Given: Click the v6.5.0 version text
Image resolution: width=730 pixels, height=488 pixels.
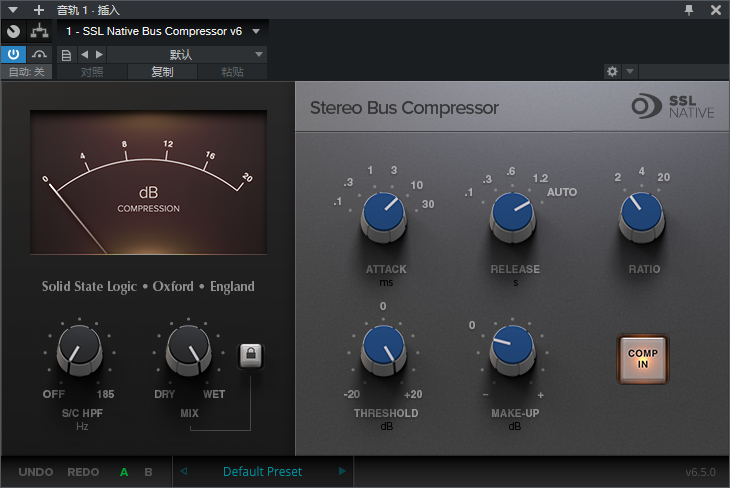Looking at the screenshot, I should click(x=701, y=472).
